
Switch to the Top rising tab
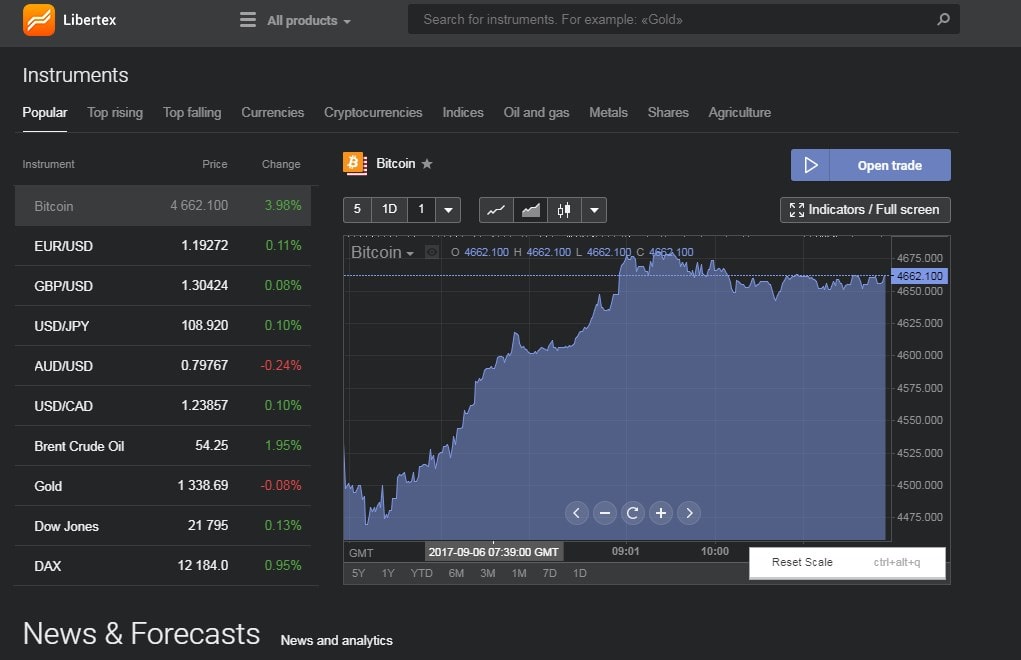coord(115,112)
